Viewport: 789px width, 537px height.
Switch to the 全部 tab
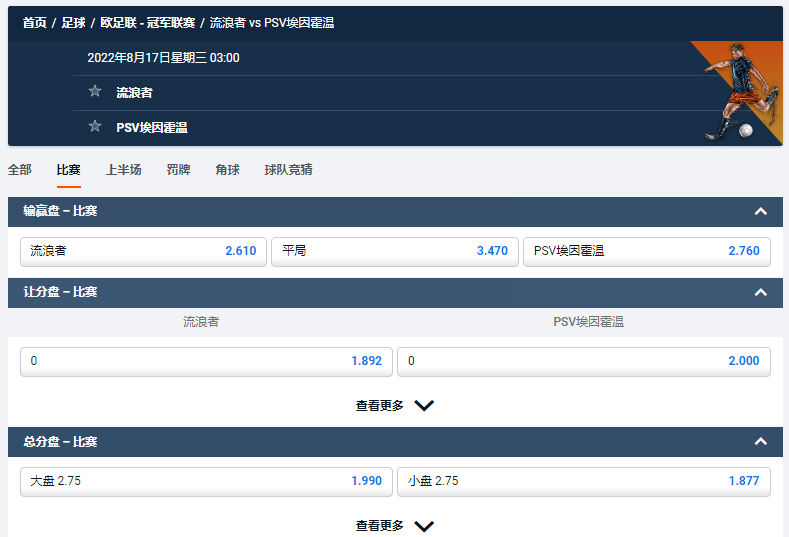[20, 170]
